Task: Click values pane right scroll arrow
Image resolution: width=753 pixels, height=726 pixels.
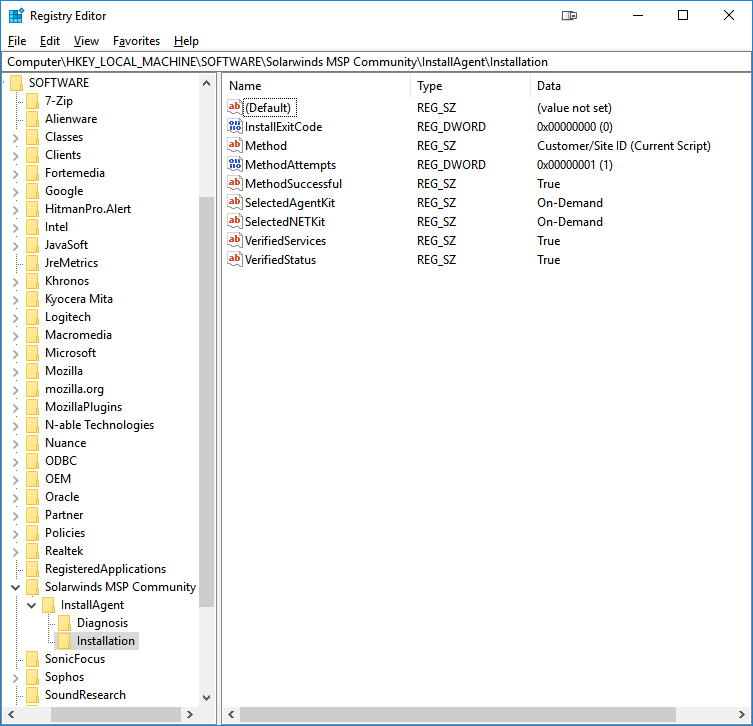Action: pyautogui.click(x=741, y=714)
